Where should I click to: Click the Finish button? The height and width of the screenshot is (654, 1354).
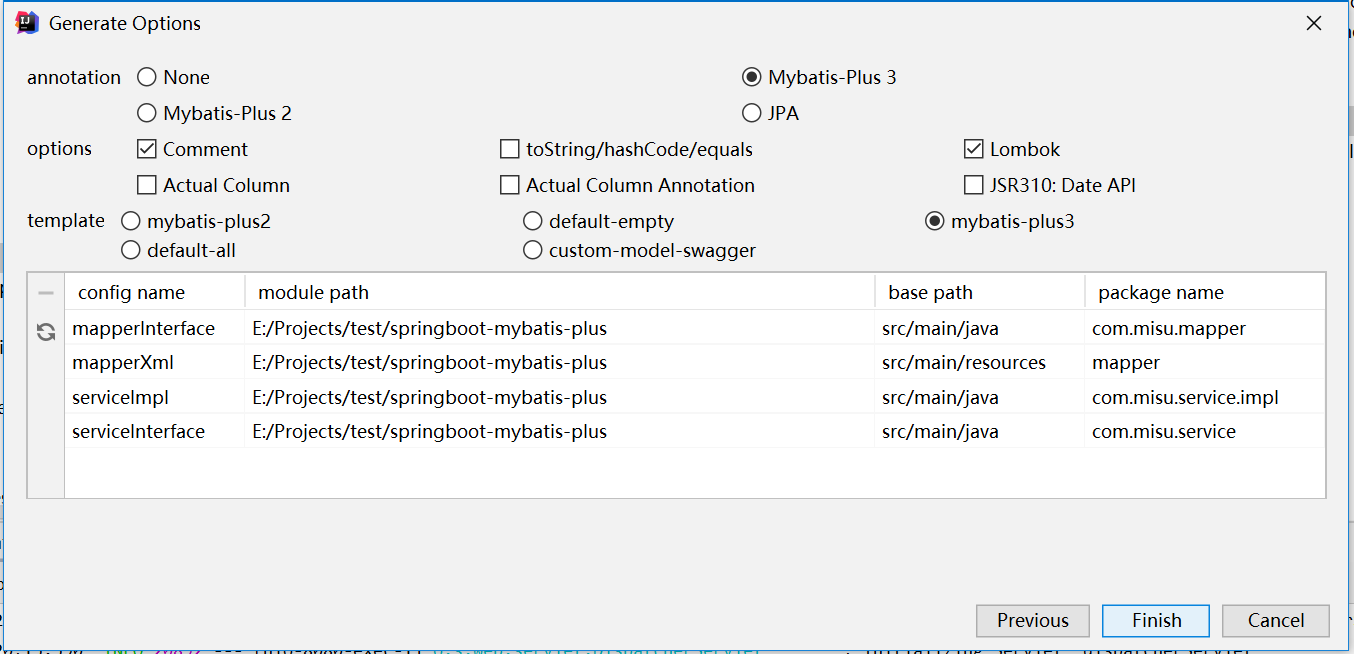[1156, 621]
